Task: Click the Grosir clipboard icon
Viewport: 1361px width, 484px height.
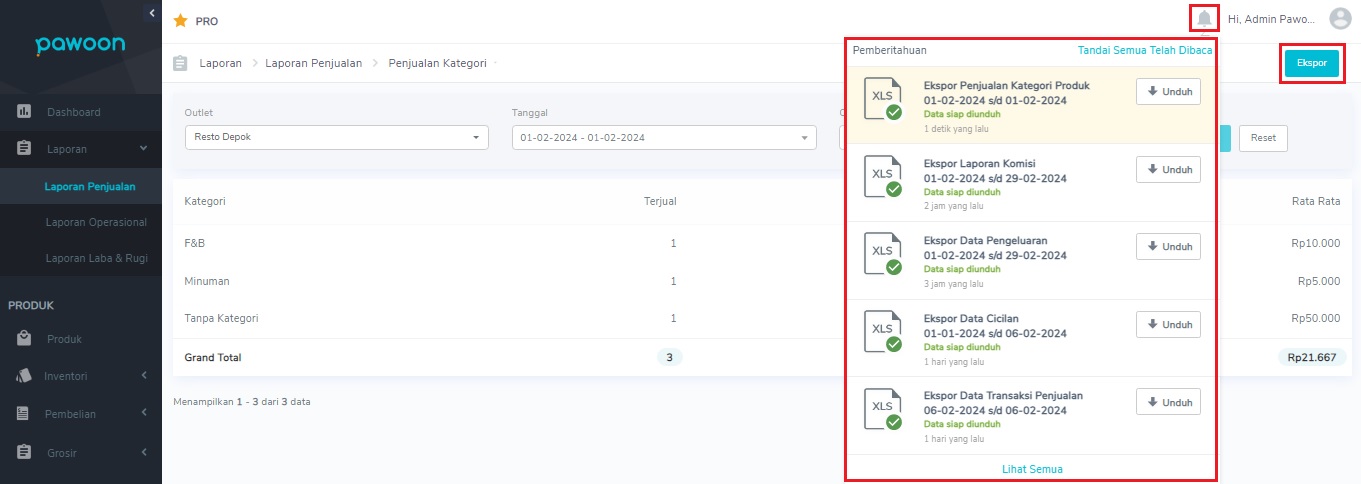Action: coord(24,452)
